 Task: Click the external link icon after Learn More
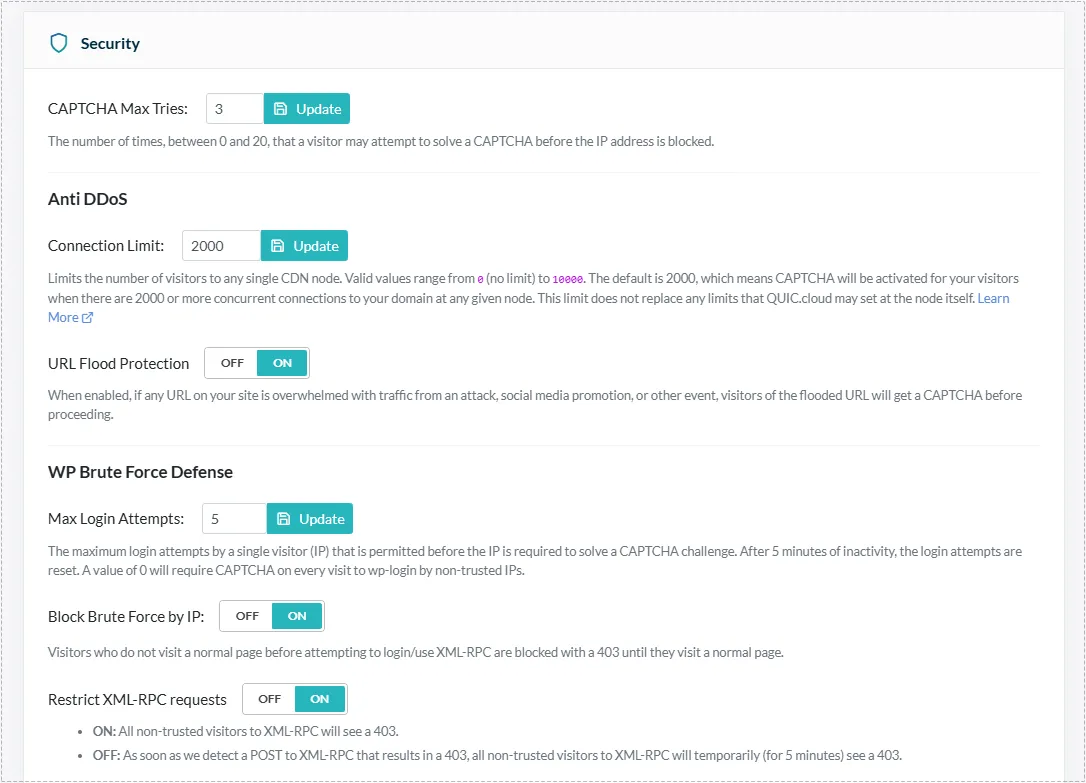pyautogui.click(x=88, y=318)
